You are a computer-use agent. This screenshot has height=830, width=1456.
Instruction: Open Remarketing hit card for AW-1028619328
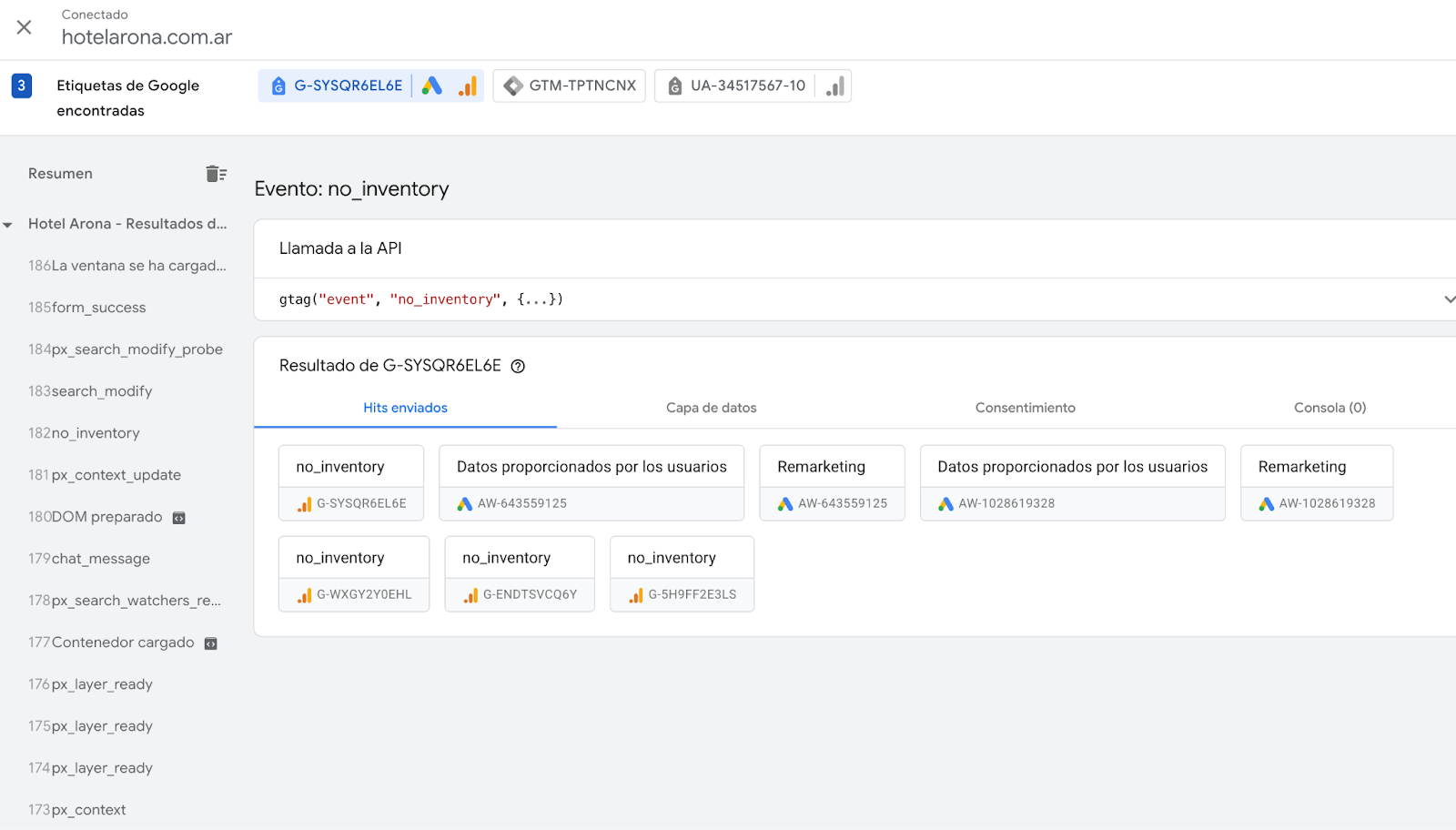[x=1316, y=483]
